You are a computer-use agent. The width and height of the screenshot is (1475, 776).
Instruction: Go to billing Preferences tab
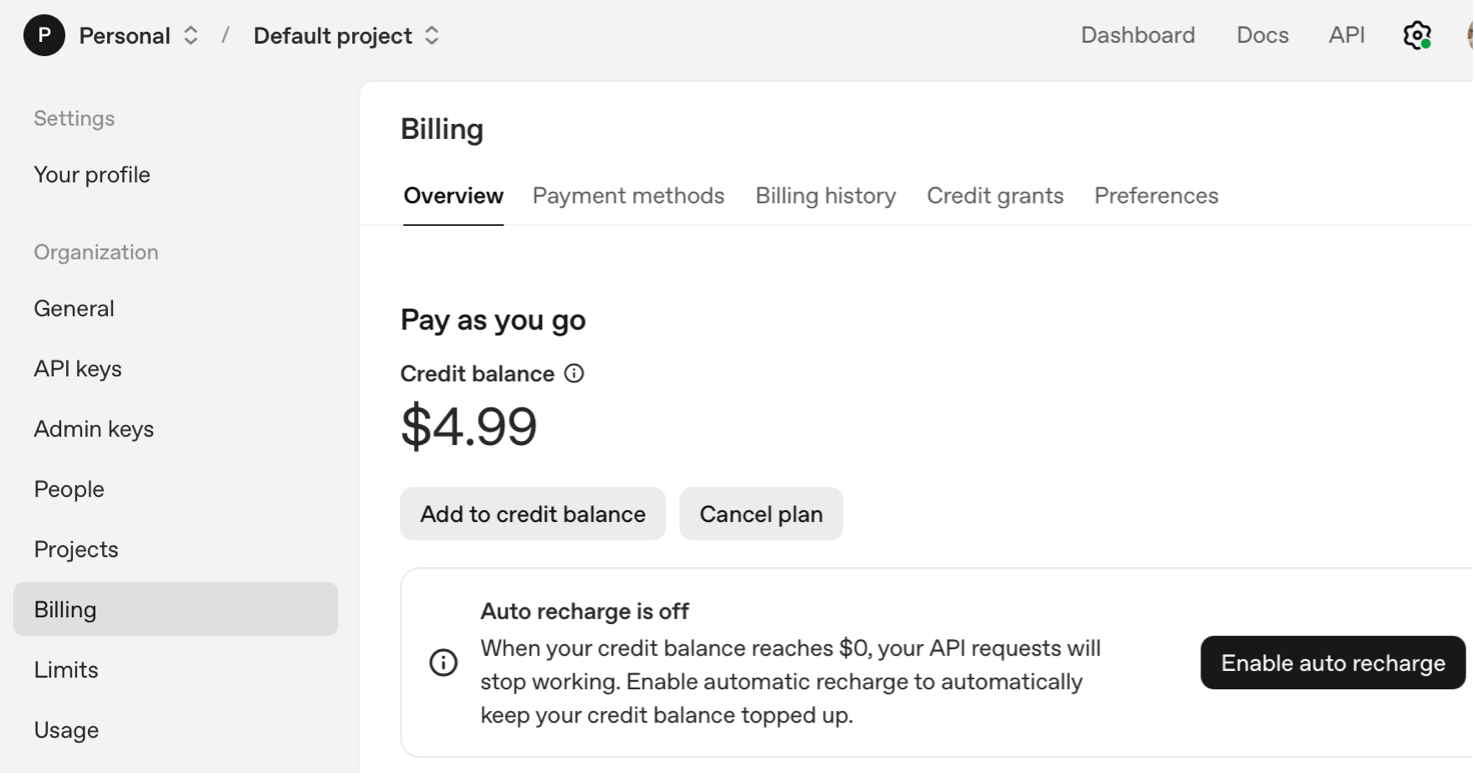tap(1156, 196)
